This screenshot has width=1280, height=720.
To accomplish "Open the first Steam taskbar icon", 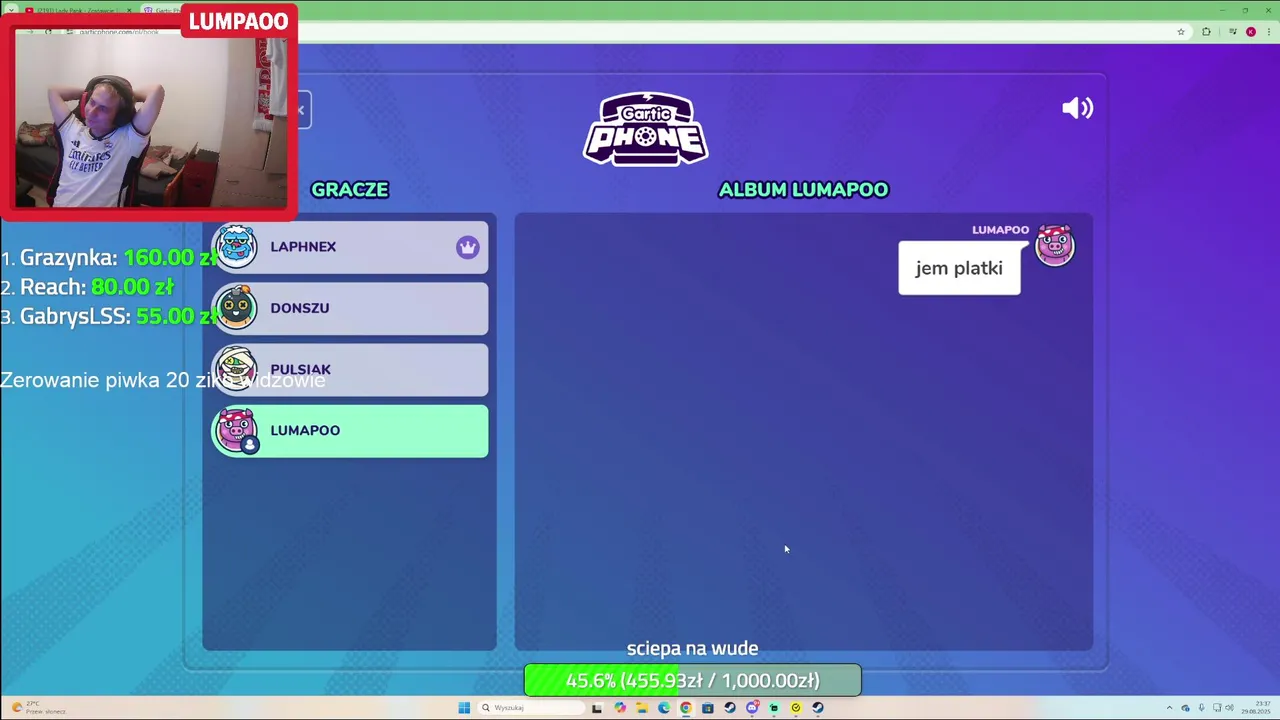I will pyautogui.click(x=730, y=708).
